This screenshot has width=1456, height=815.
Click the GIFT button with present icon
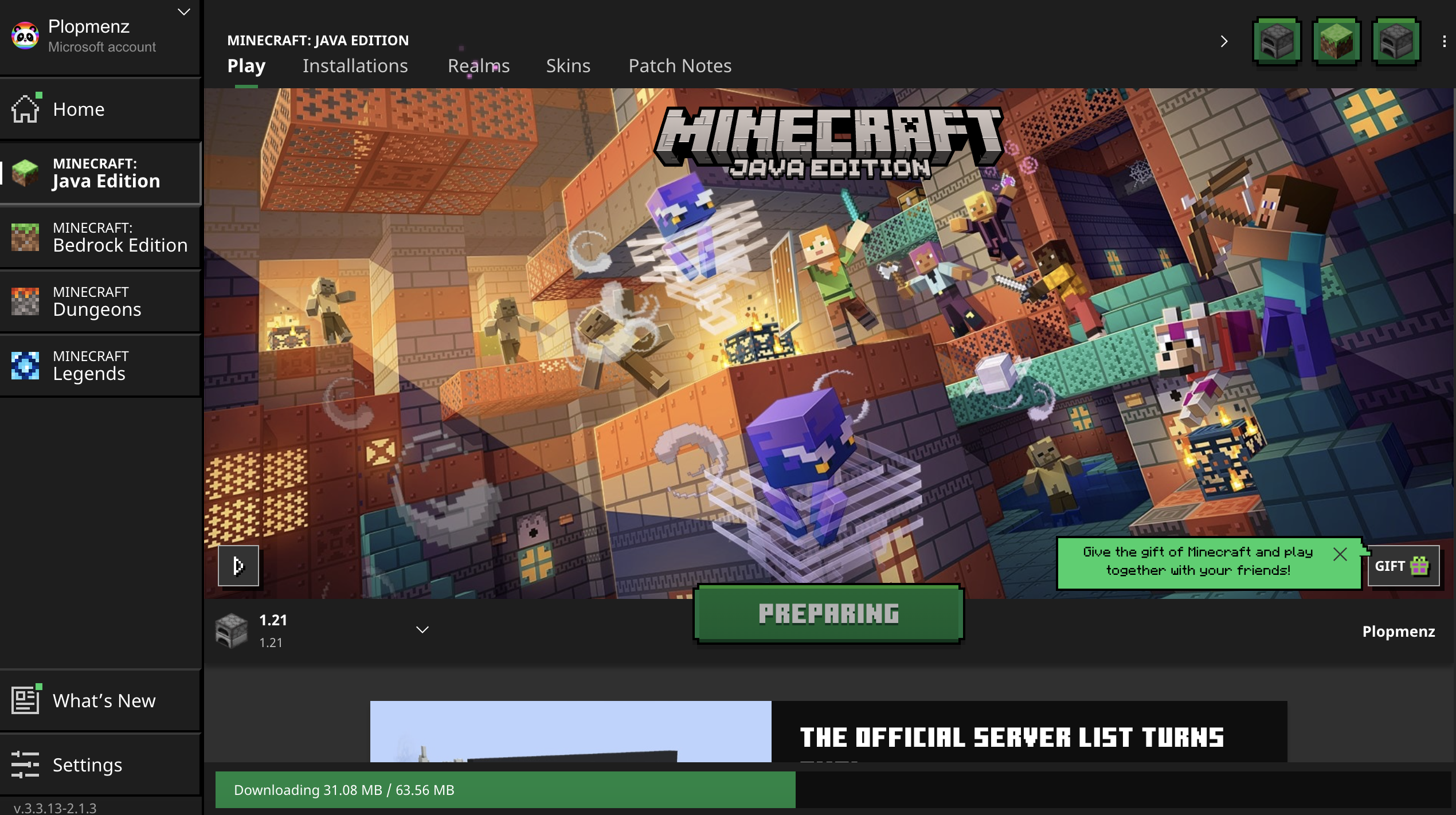click(1403, 566)
